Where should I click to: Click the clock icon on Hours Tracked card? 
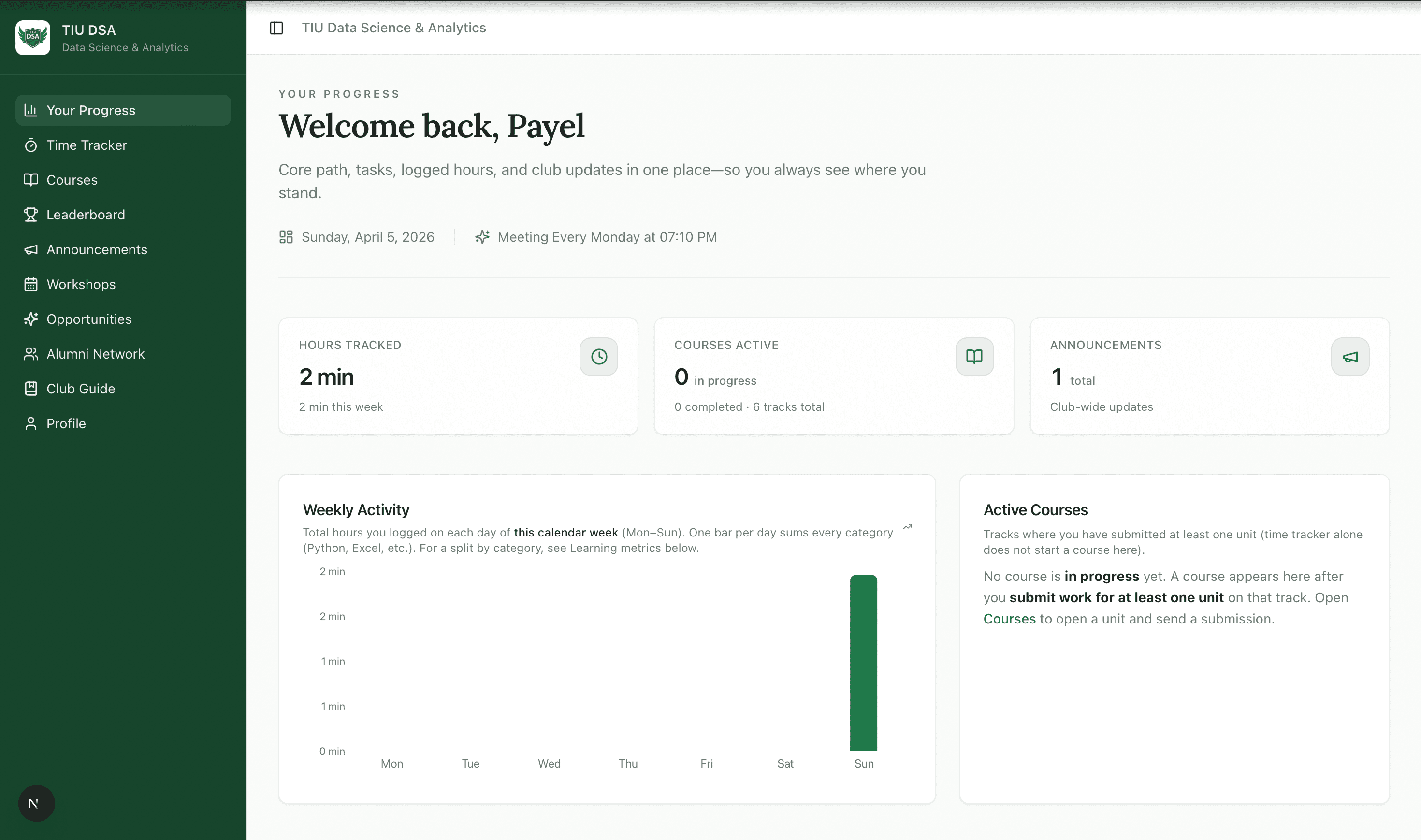click(598, 356)
